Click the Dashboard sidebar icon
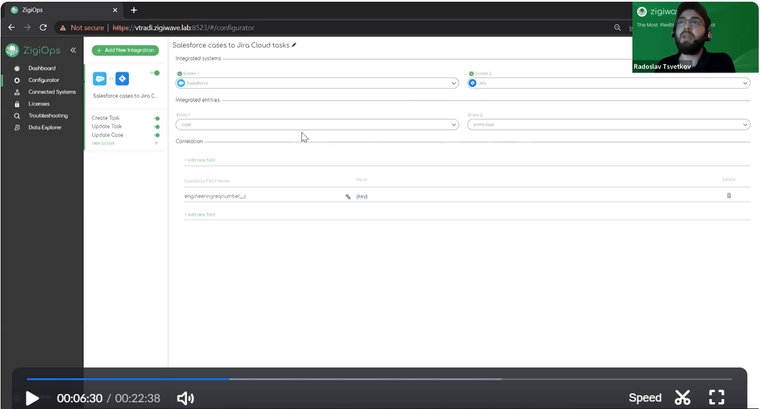 click(17, 68)
